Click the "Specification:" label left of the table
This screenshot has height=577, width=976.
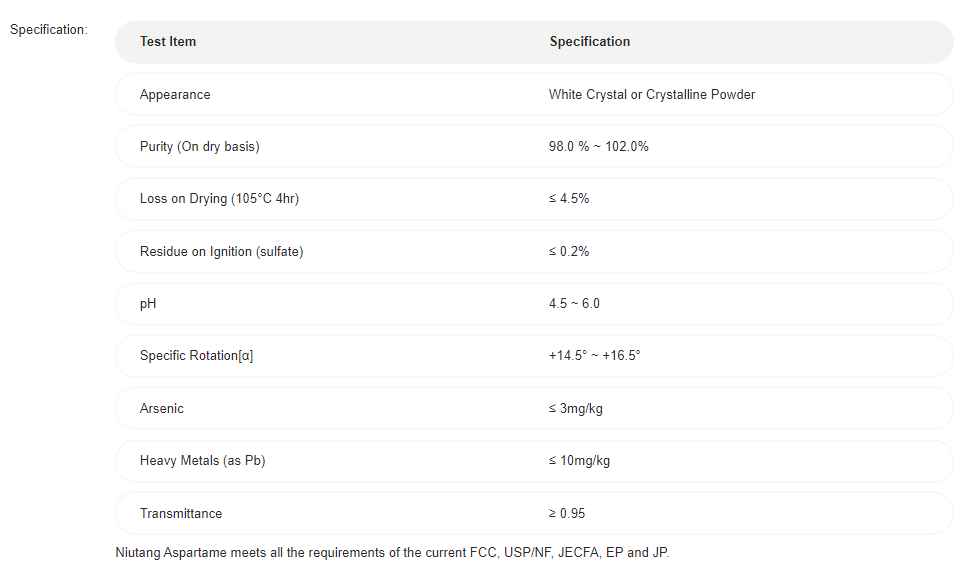click(x=49, y=29)
